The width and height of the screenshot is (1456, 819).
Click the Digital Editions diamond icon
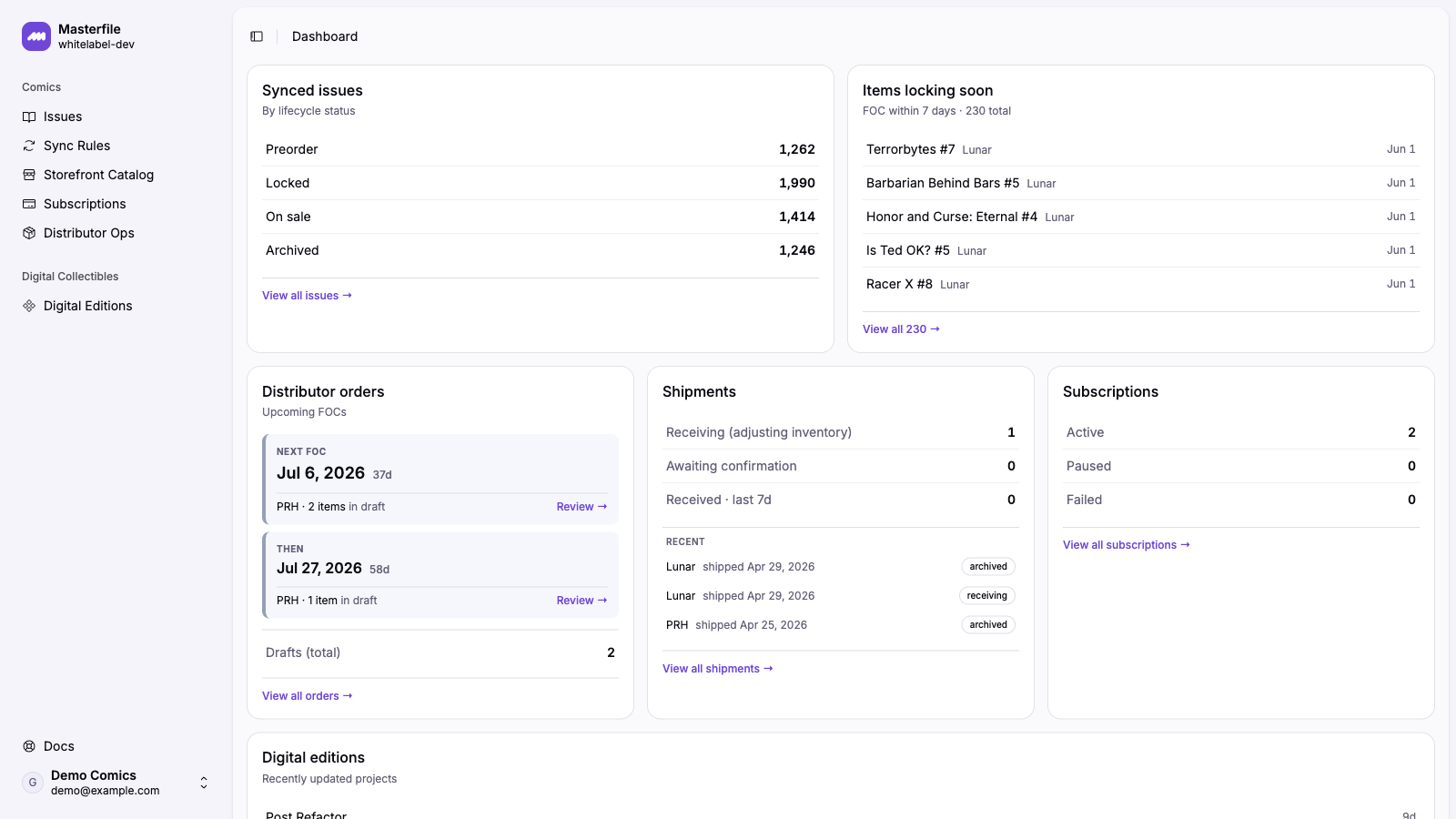[x=29, y=306]
